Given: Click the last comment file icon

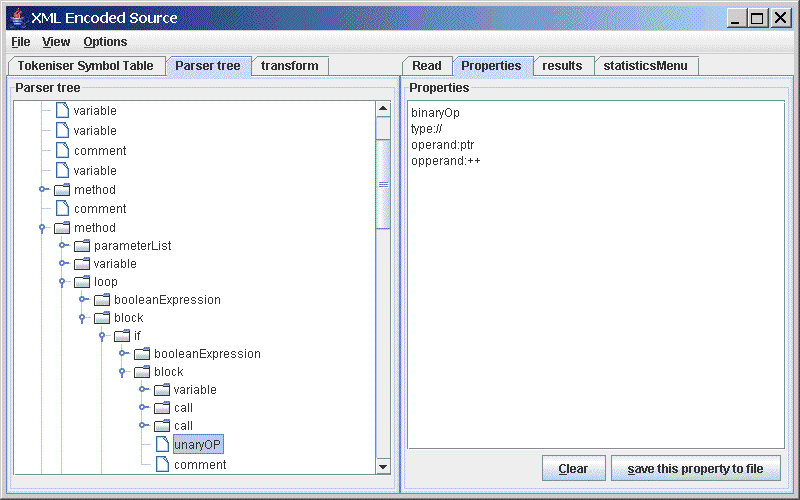Looking at the screenshot, I should 161,464.
